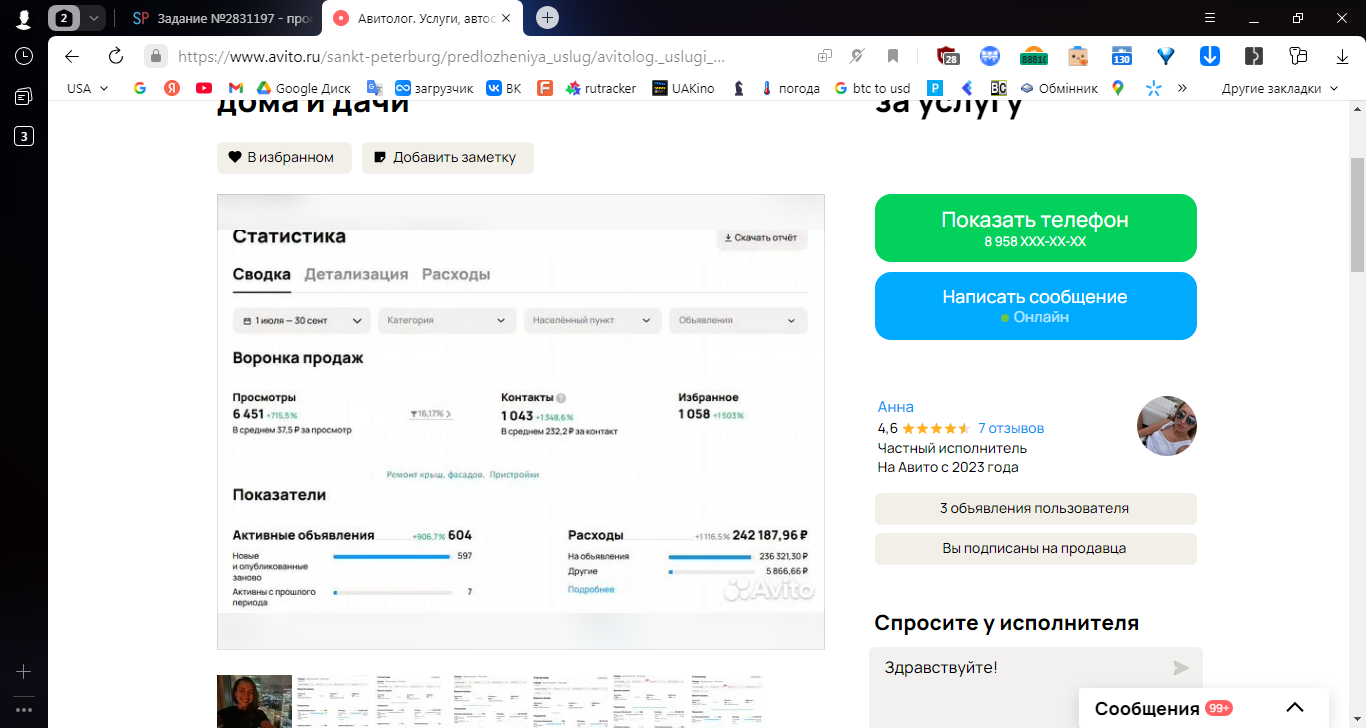Open the загрузчик bookmark
Screen dimensions: 1366x728
click(x=434, y=88)
